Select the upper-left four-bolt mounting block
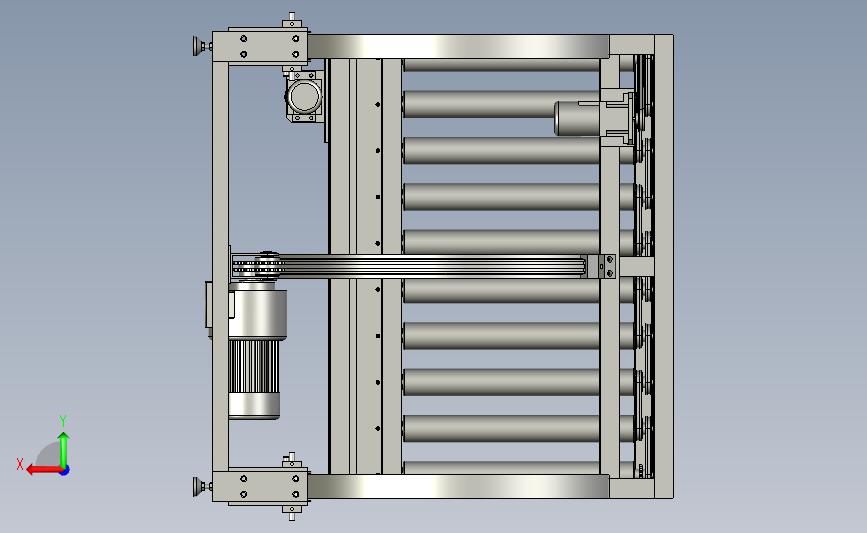Image resolution: width=867 pixels, height=533 pixels. [260, 46]
